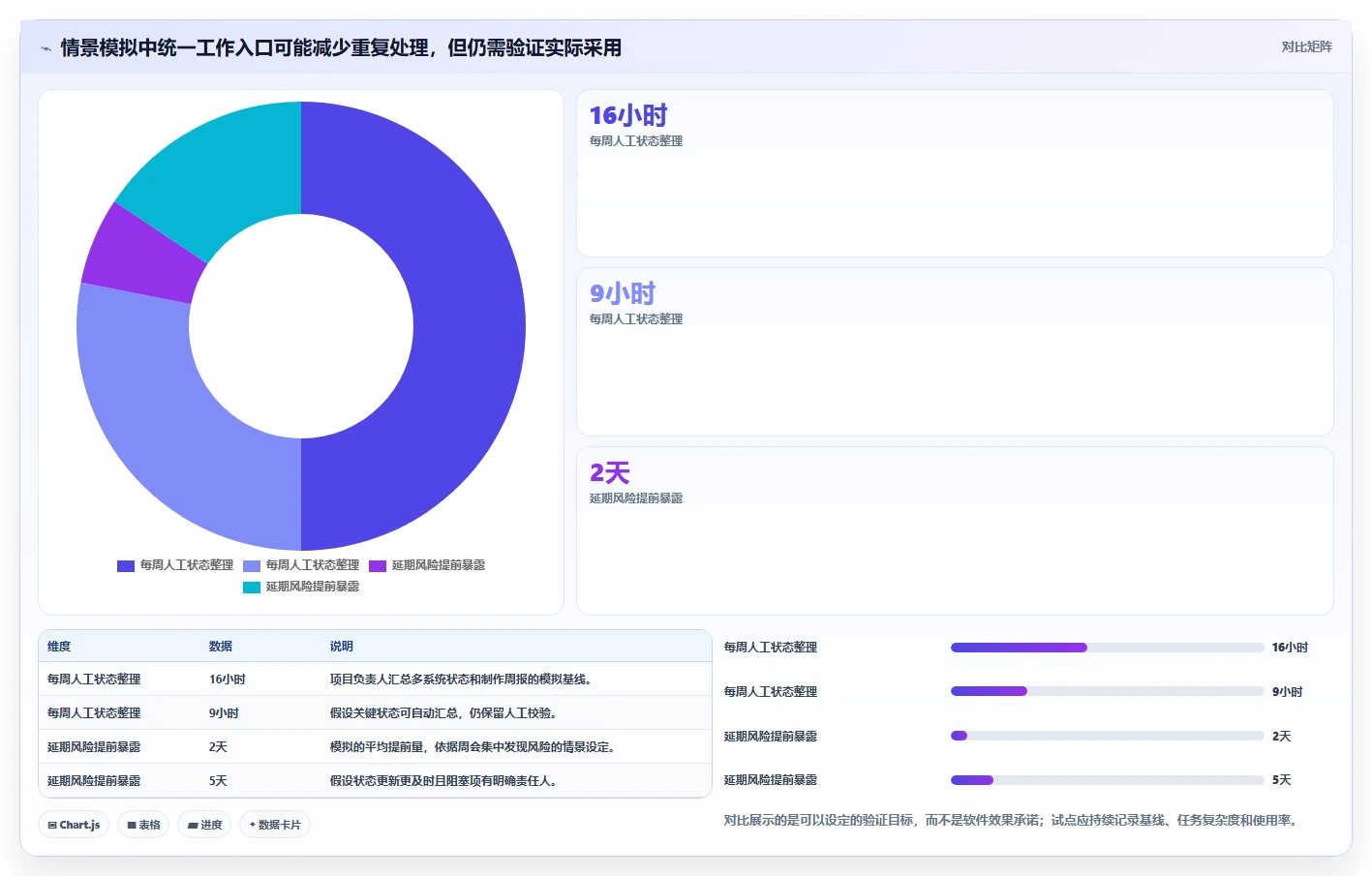Click the 进度 chip
Image resolution: width=1372 pixels, height=876 pixels.
tap(204, 825)
